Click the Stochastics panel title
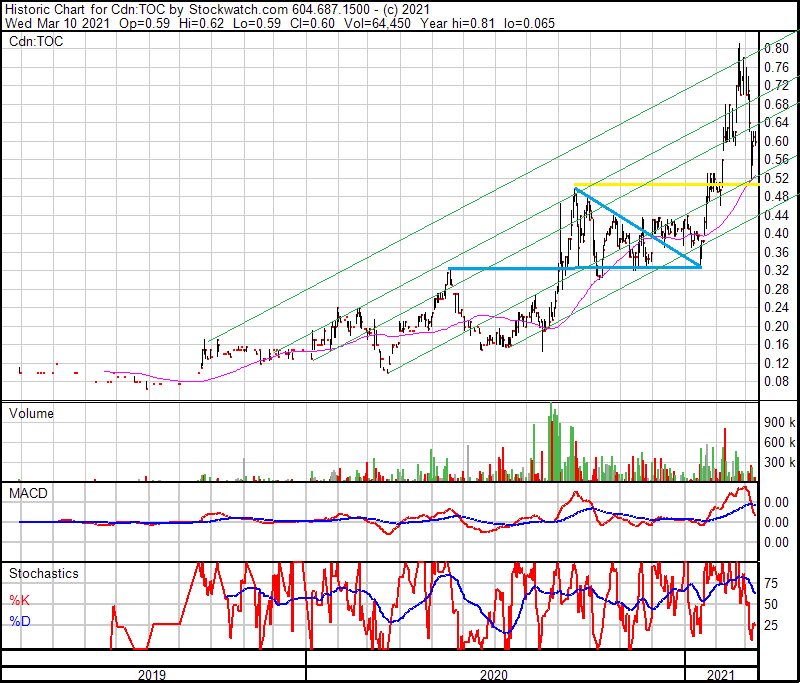This screenshot has width=800, height=683. pyautogui.click(x=44, y=573)
